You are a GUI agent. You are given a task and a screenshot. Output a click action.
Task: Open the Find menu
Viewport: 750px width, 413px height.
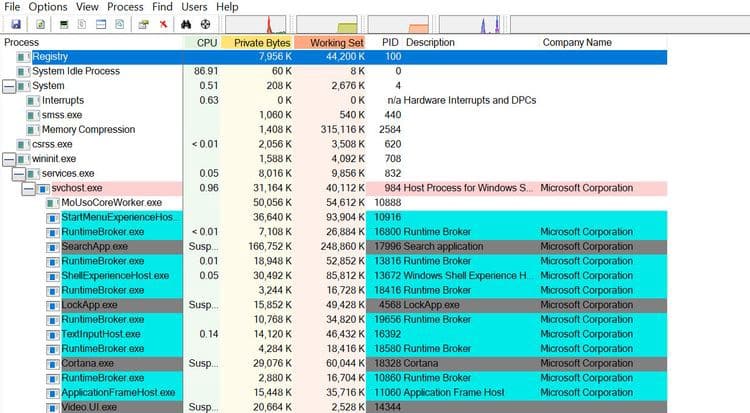pyautogui.click(x=162, y=7)
